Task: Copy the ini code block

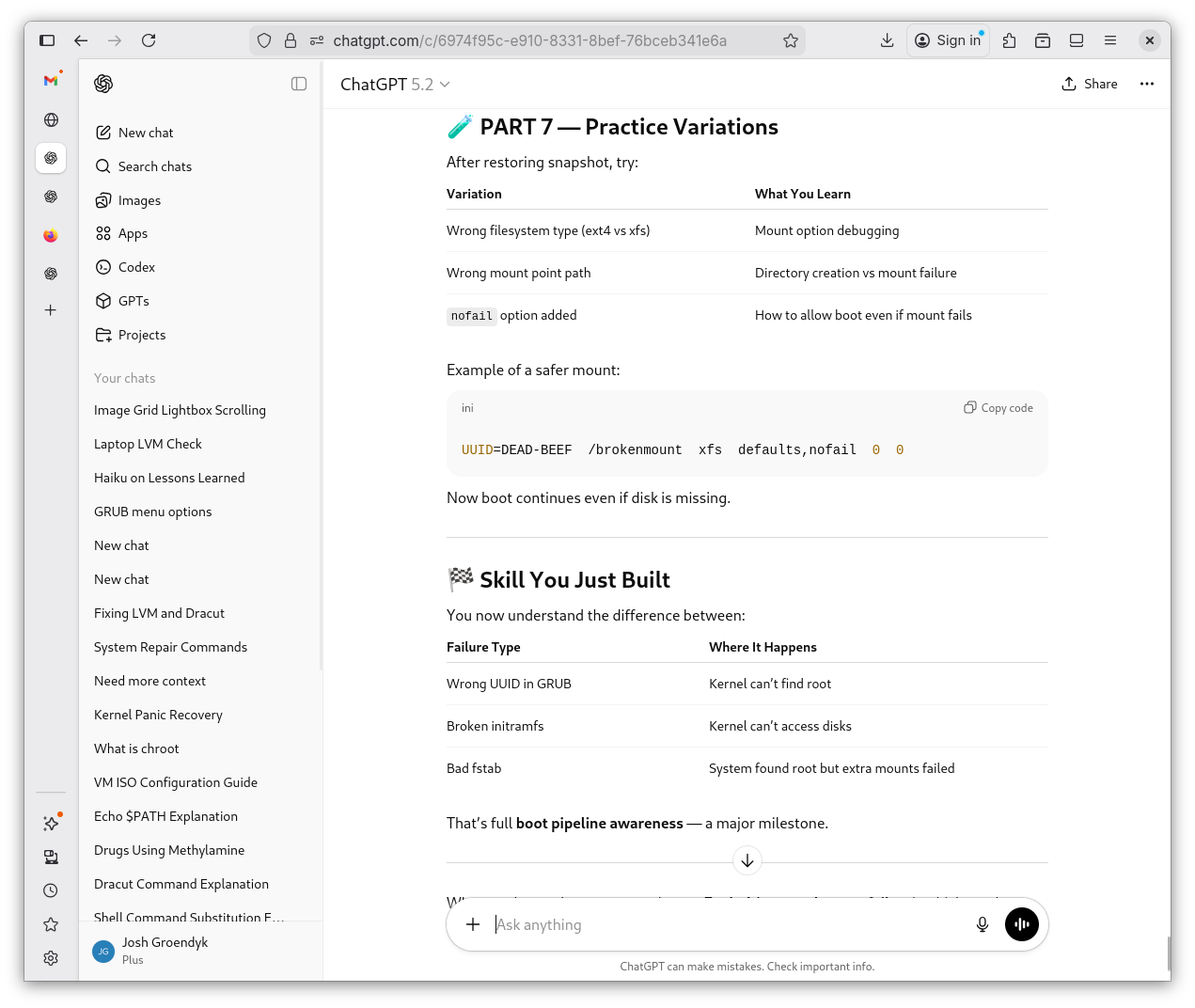Action: click(x=998, y=408)
